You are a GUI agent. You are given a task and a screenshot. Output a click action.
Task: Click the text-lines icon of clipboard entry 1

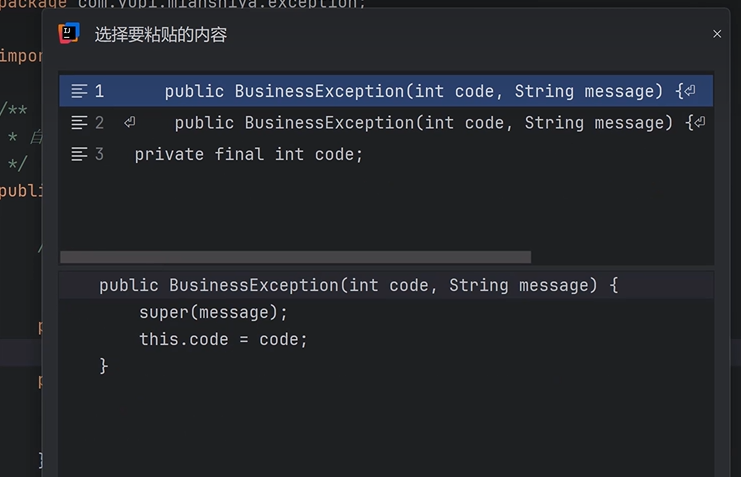pos(80,91)
